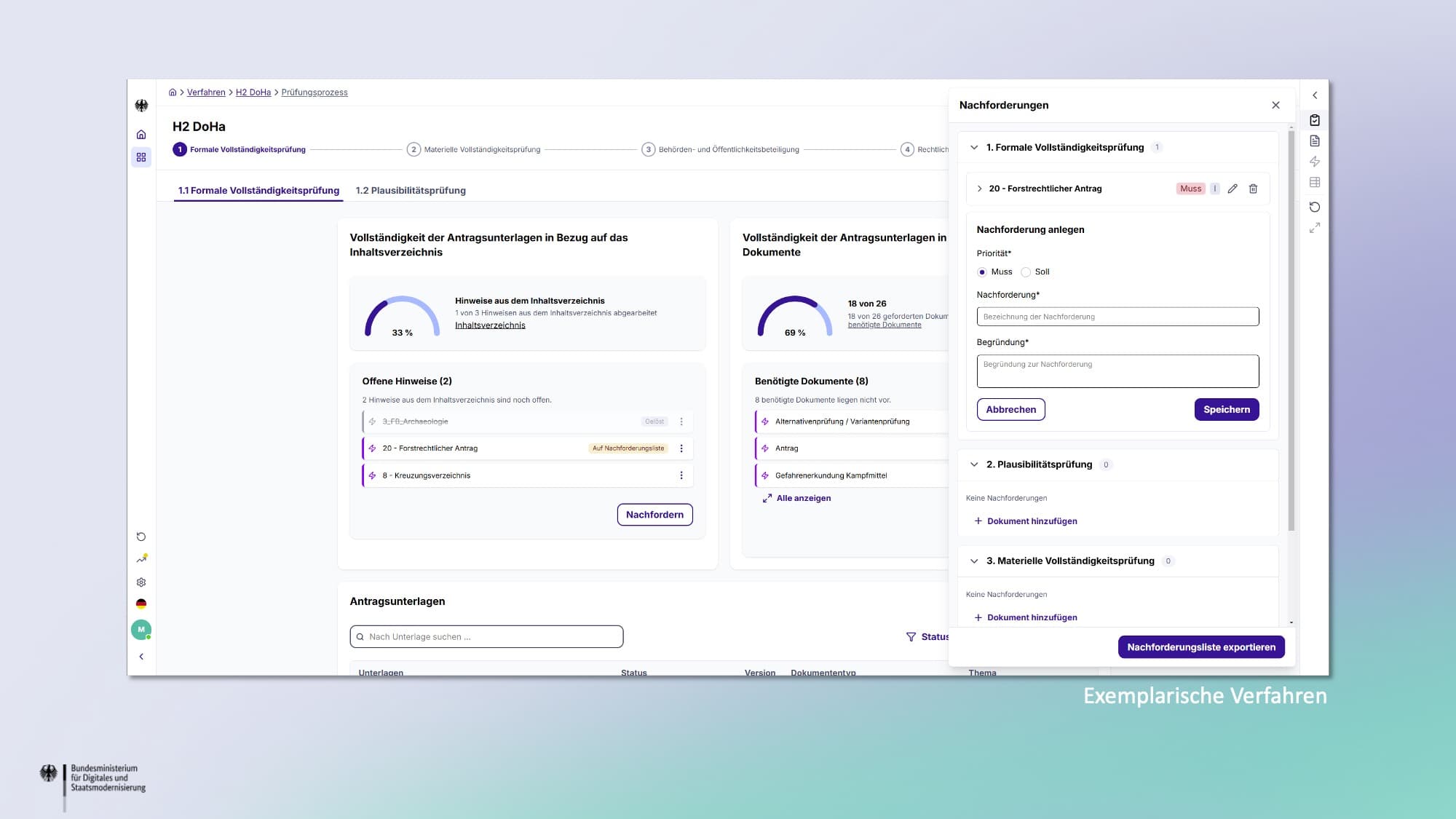Open the settings gear in left sidebar
Image resolution: width=1456 pixels, height=819 pixels.
141,582
